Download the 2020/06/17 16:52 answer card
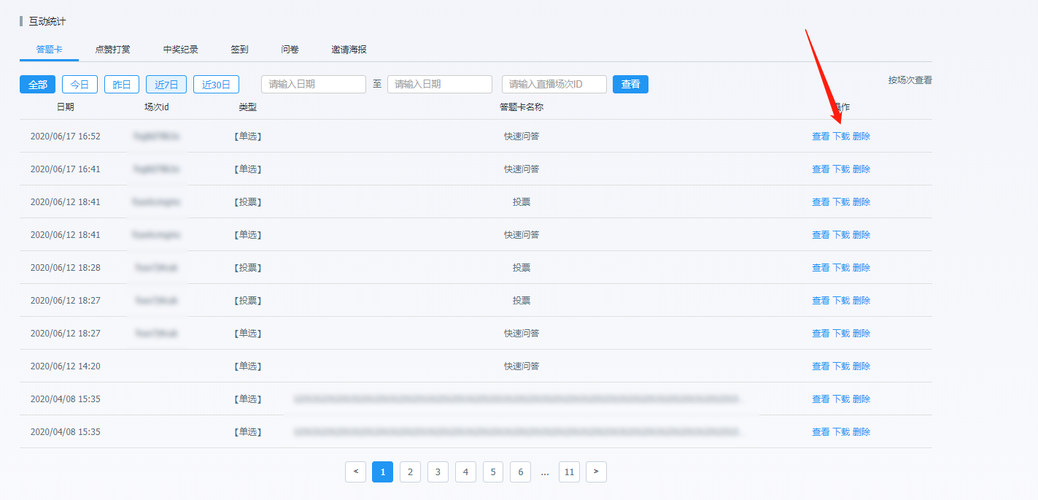Viewport: 1038px width, 500px height. pyautogui.click(x=841, y=136)
